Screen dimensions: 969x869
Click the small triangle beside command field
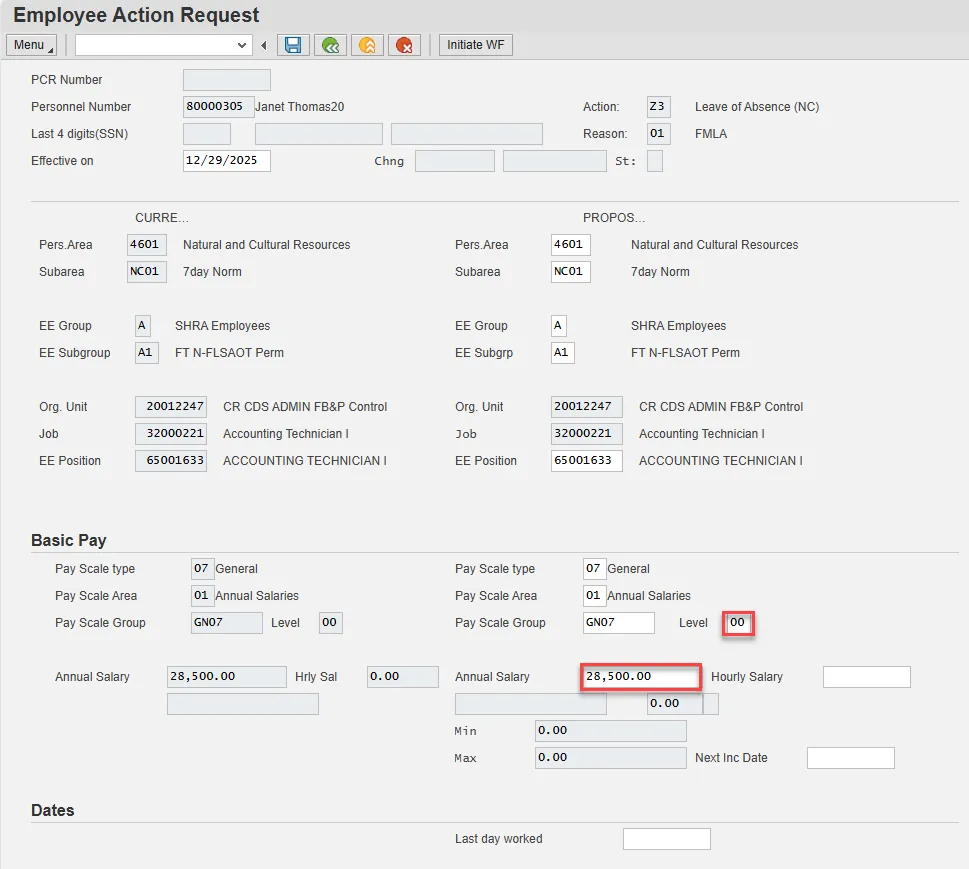[264, 45]
